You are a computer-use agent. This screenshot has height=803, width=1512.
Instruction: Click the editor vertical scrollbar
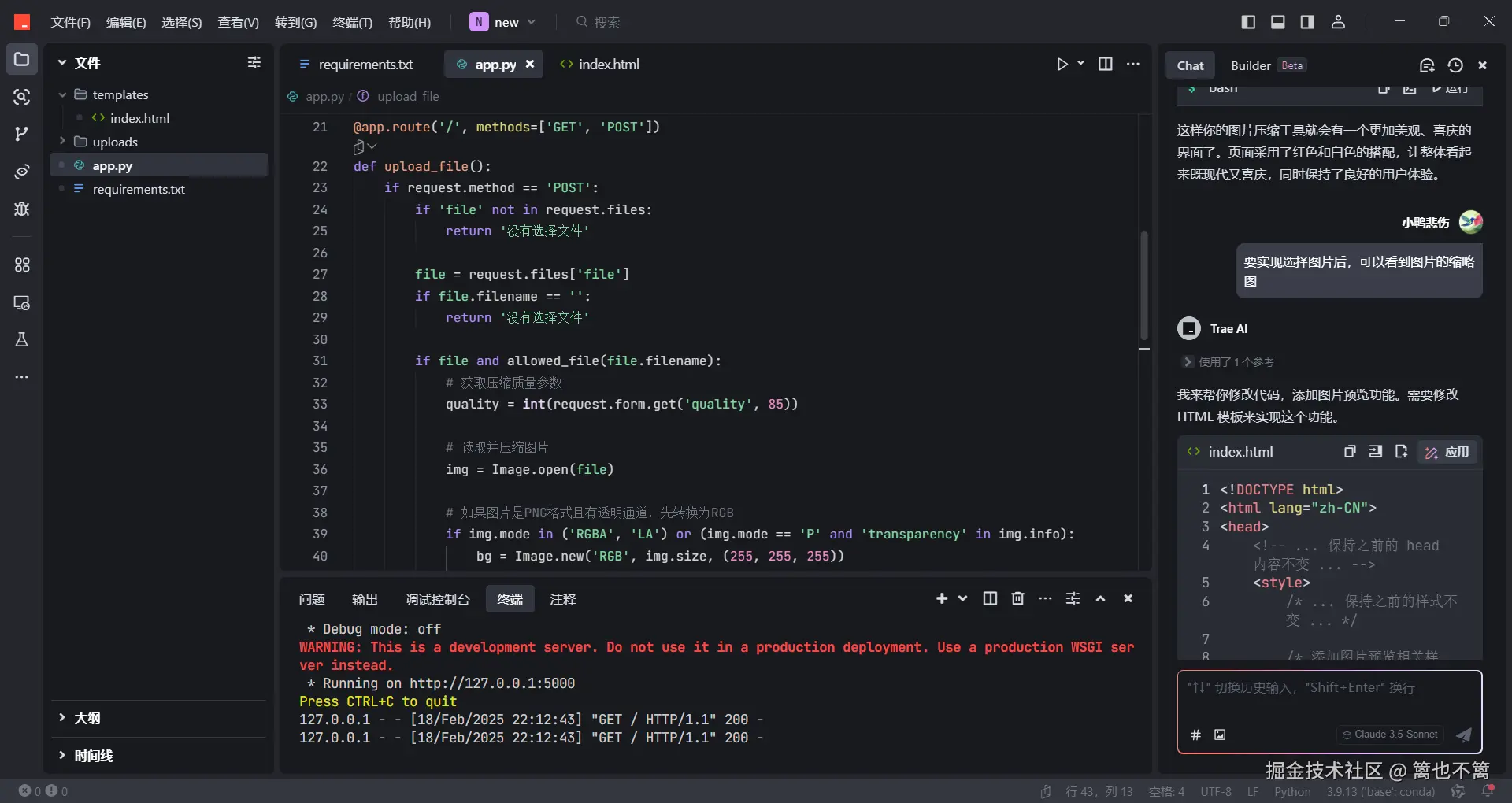(x=1144, y=286)
